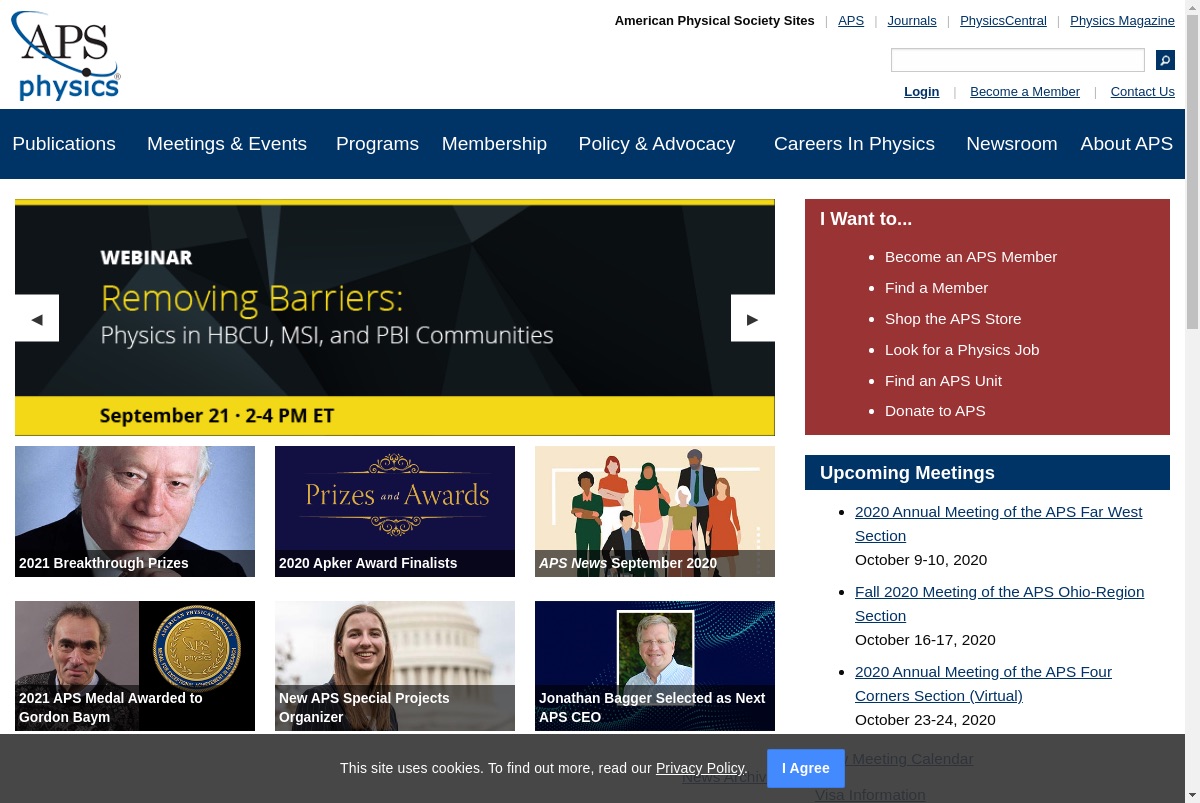The image size is (1200, 803).
Task: Open the Privacy Policy link in cookie notice
Action: pos(700,768)
